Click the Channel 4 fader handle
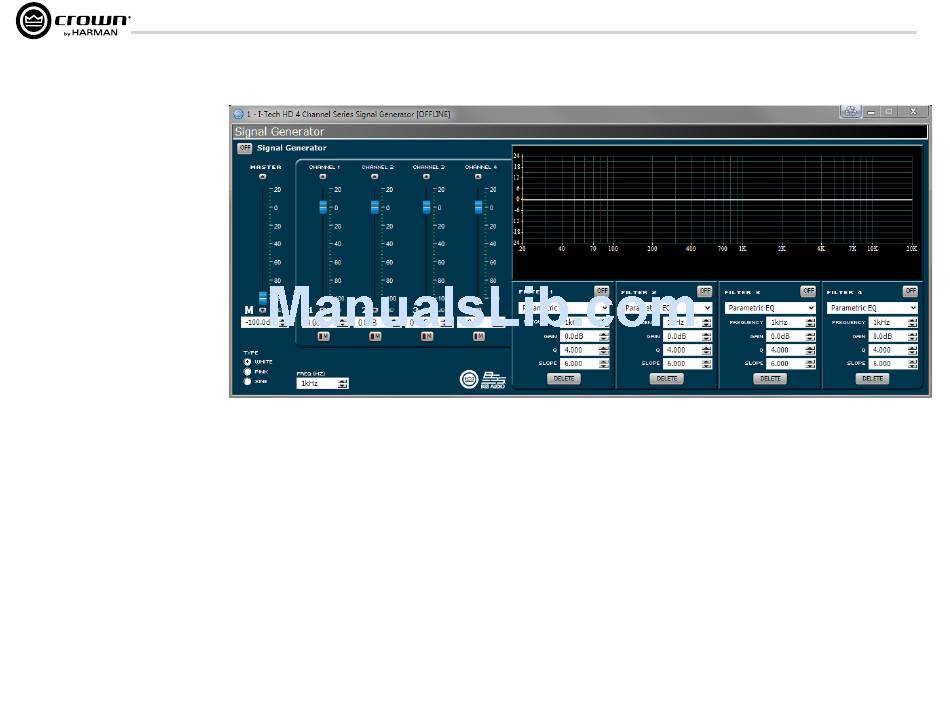Screen dimensions: 950x721 [478, 207]
